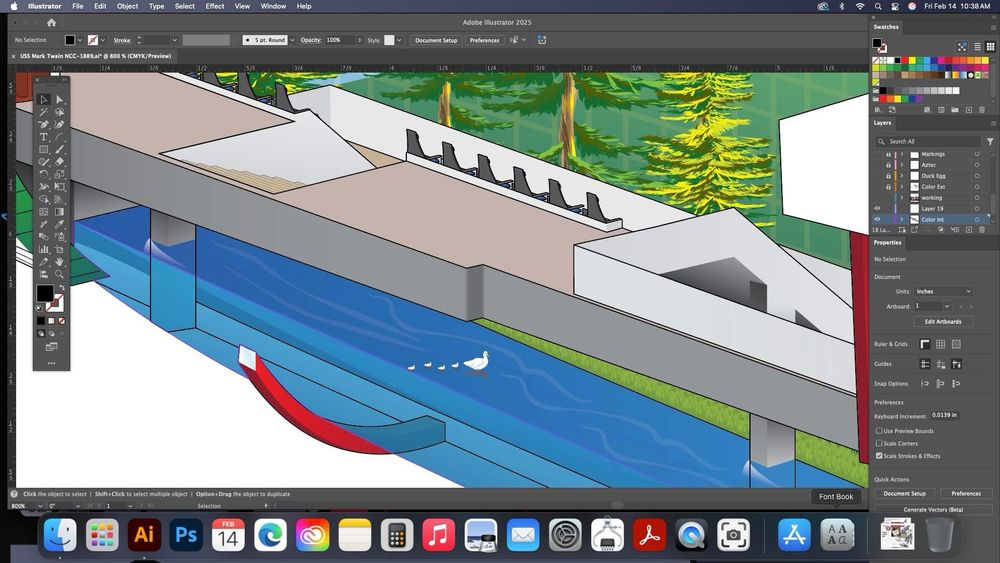Hide Layer 19 with its eye icon

pyautogui.click(x=878, y=209)
